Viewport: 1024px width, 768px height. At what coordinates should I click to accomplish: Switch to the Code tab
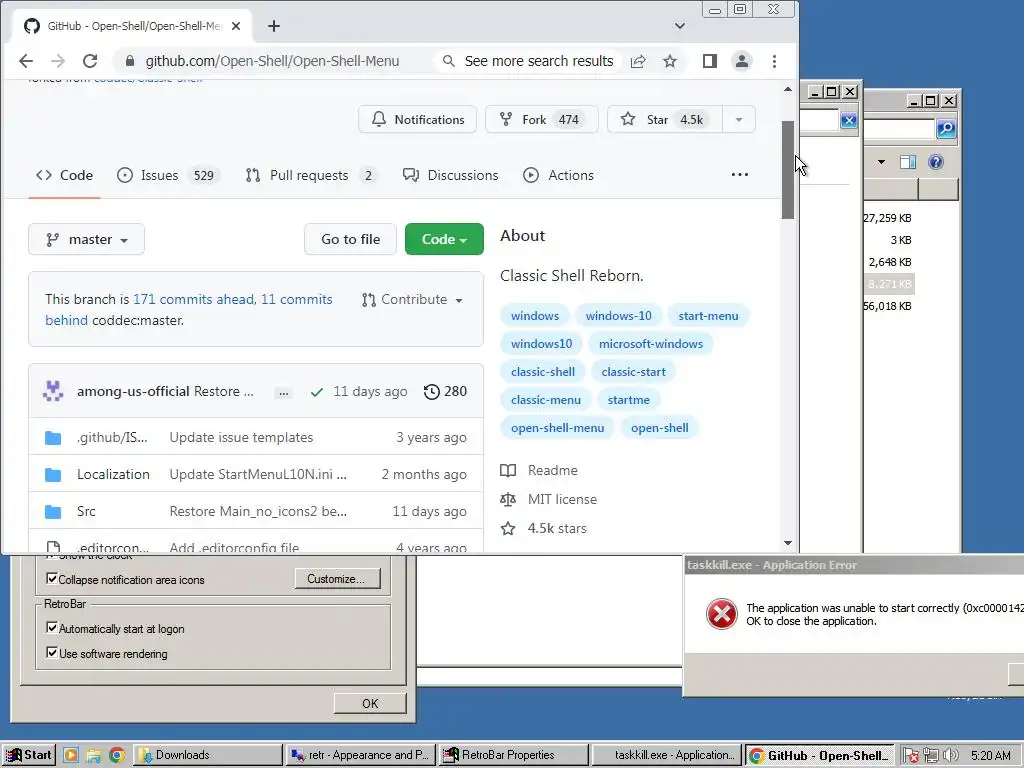(64, 175)
